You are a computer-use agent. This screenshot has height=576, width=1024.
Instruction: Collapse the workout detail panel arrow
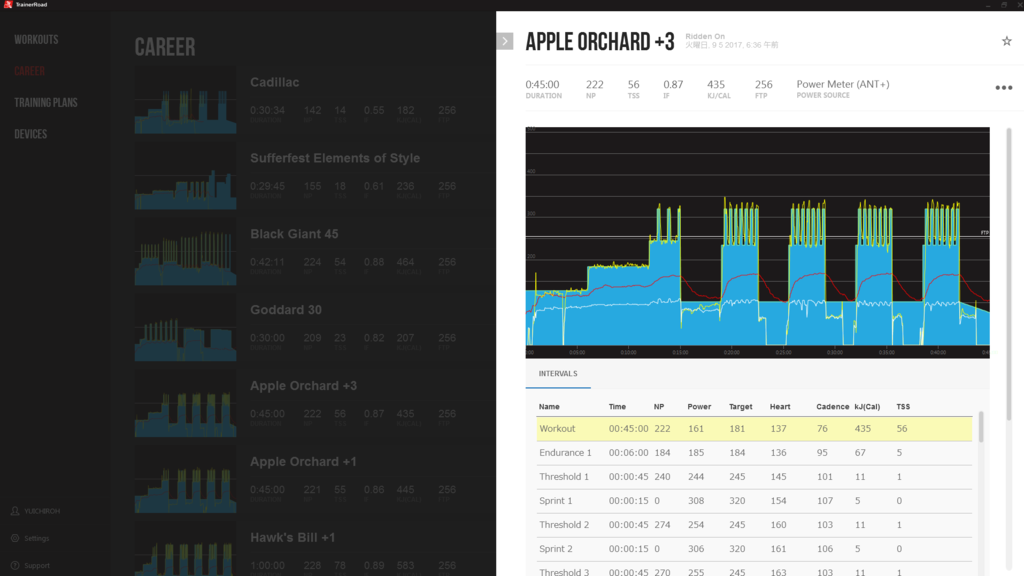[505, 41]
